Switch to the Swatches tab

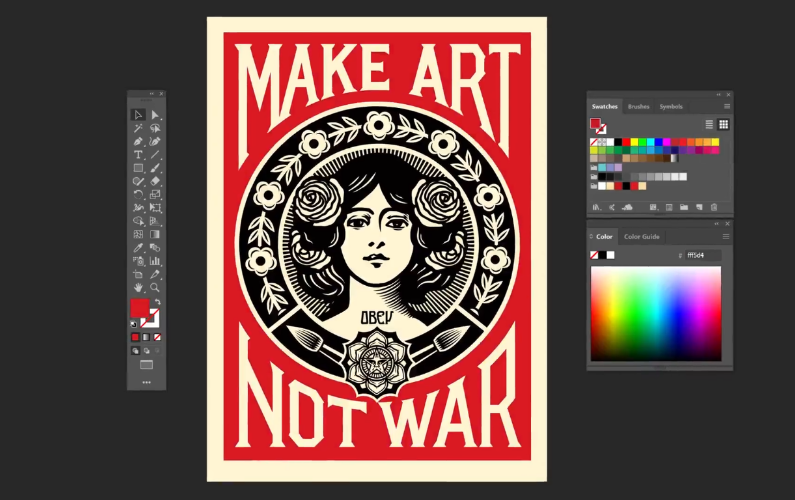click(x=604, y=106)
